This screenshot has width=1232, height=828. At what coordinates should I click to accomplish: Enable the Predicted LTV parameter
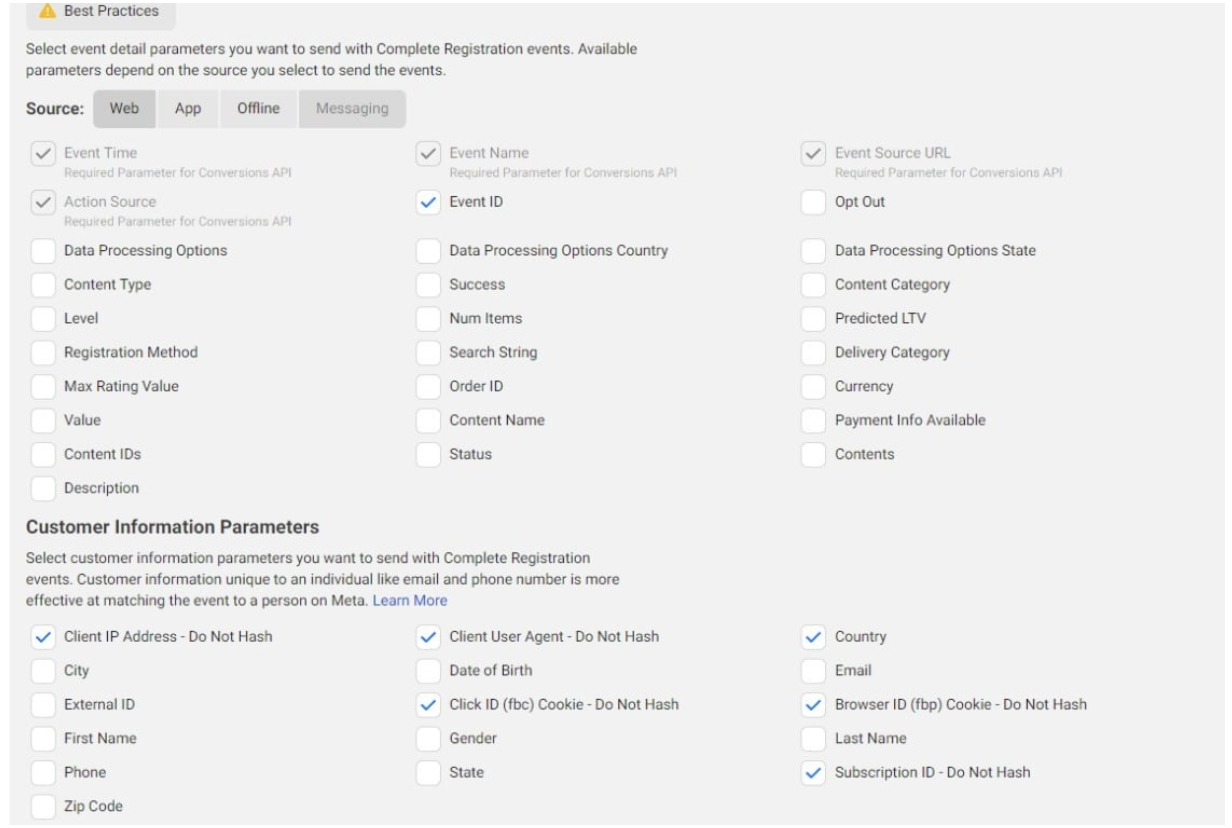814,319
